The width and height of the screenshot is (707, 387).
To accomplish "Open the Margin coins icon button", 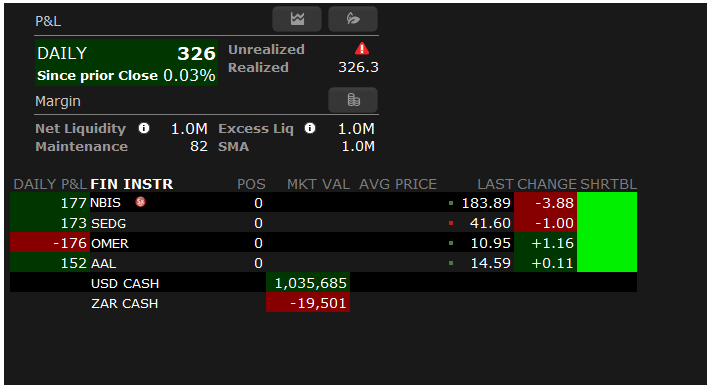I will pos(353,100).
